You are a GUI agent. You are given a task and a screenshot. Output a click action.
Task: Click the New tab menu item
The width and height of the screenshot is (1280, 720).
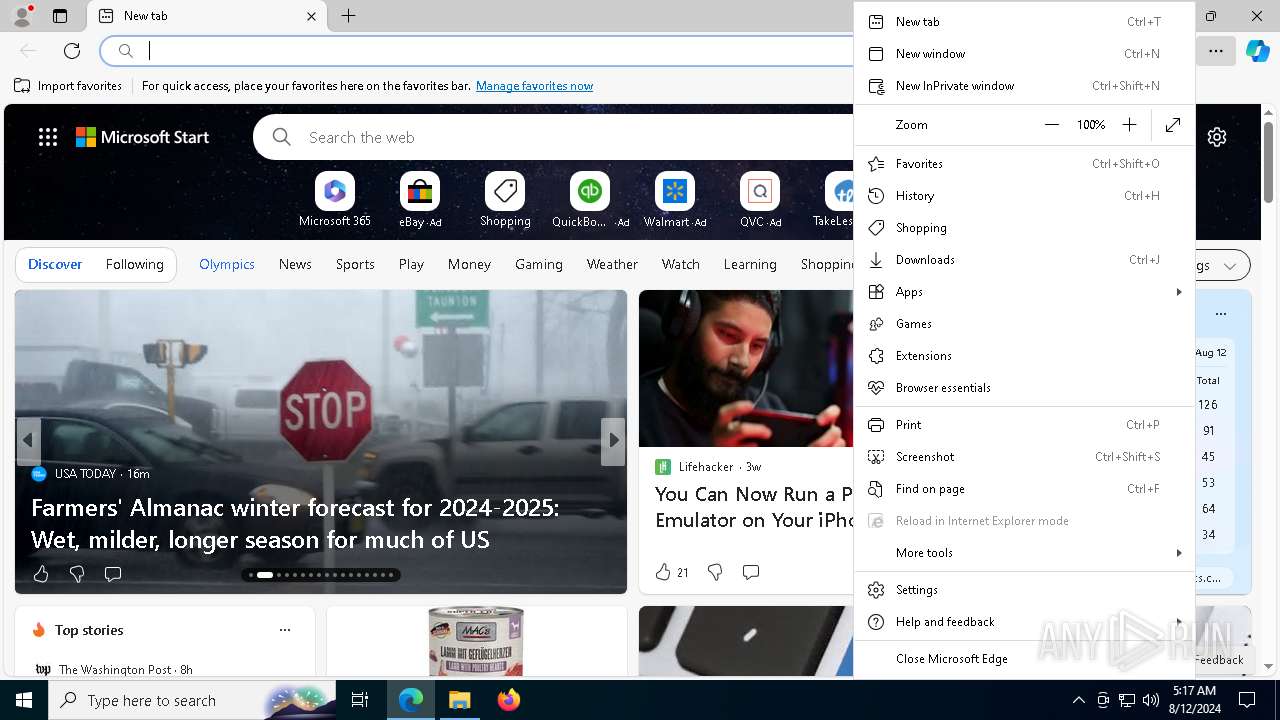tap(1024, 22)
